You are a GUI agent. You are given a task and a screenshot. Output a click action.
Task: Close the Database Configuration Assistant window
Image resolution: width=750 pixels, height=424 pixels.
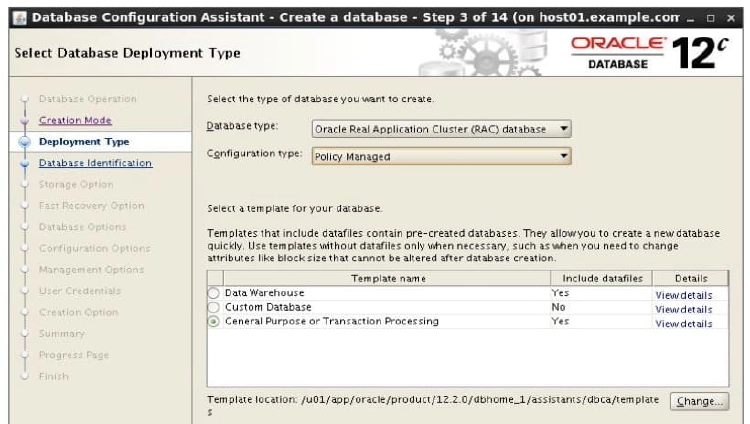731,18
